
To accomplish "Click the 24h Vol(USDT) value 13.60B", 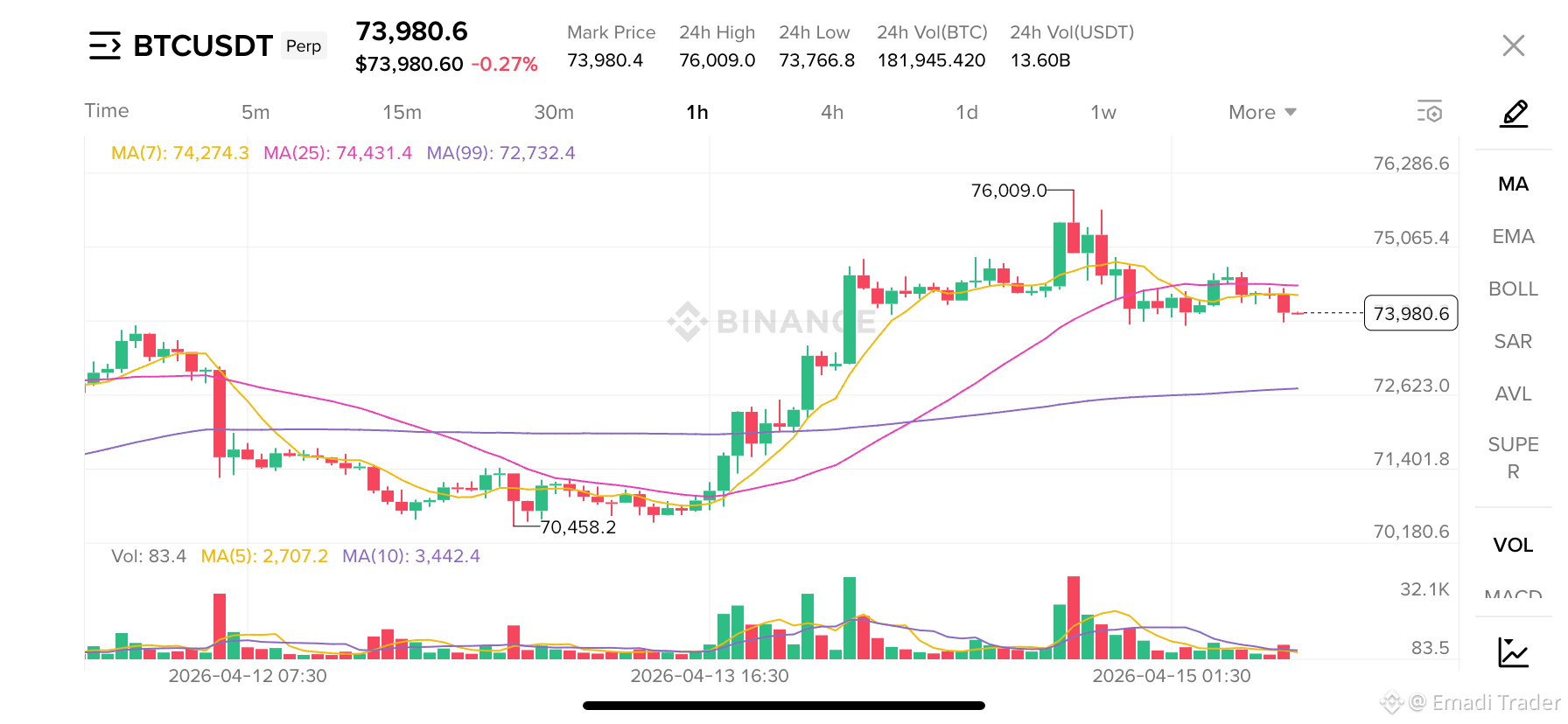I will (x=1040, y=60).
